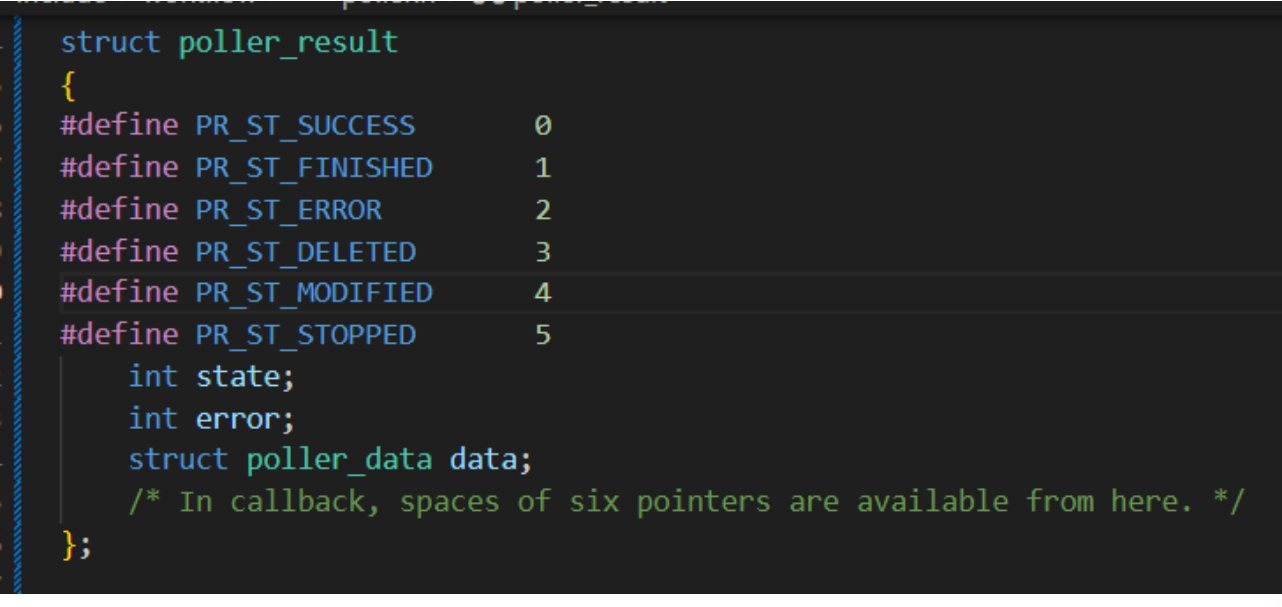Screen dimensions: 1282x607
Task: Click the poller_result struct name
Action: pyautogui.click(x=288, y=43)
